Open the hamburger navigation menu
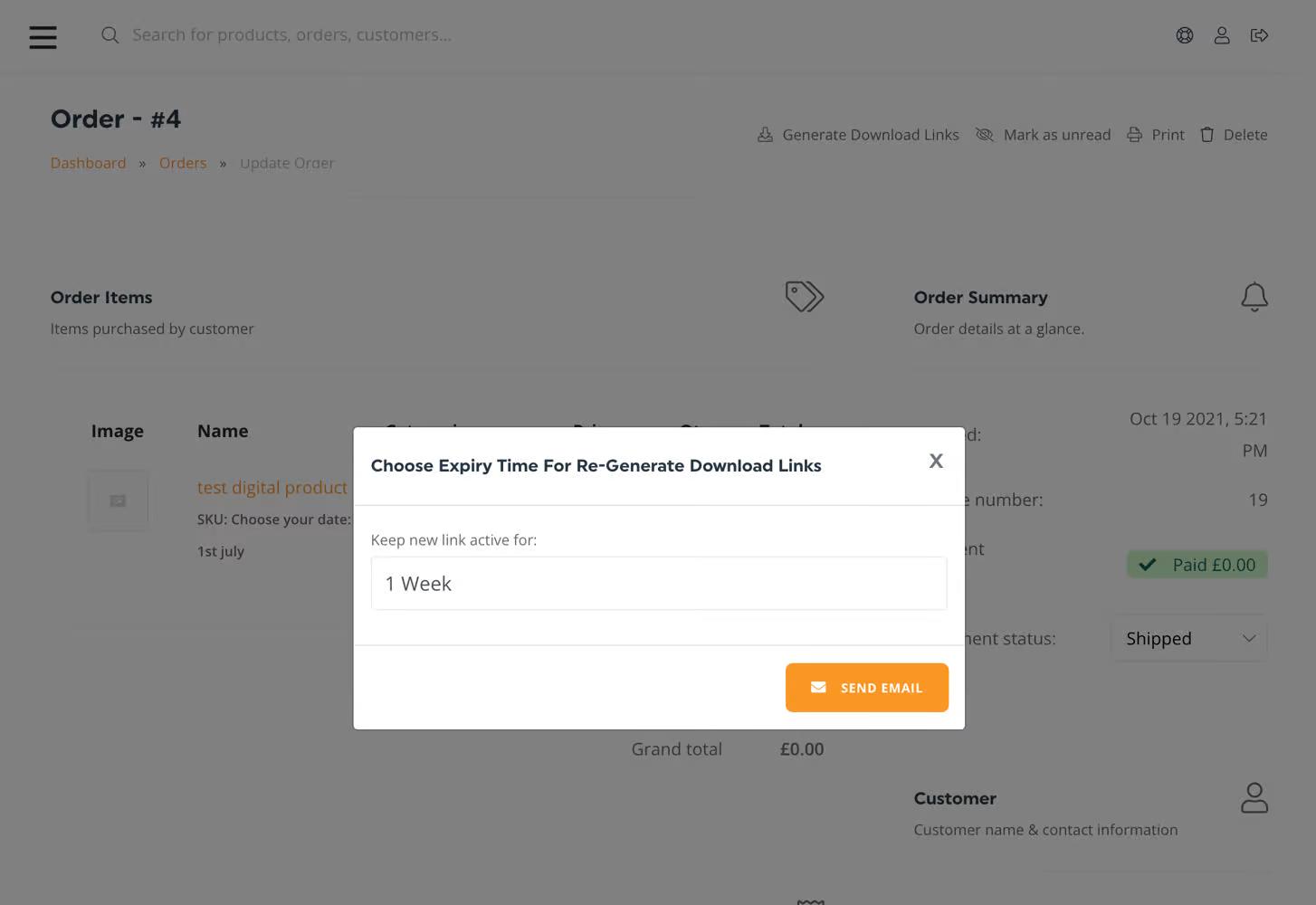The image size is (1316, 905). 43,37
